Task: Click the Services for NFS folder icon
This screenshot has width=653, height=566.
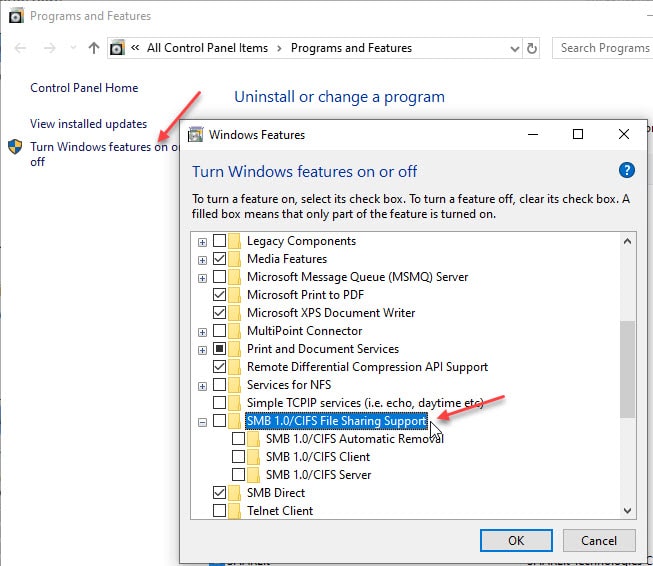Action: pos(234,385)
